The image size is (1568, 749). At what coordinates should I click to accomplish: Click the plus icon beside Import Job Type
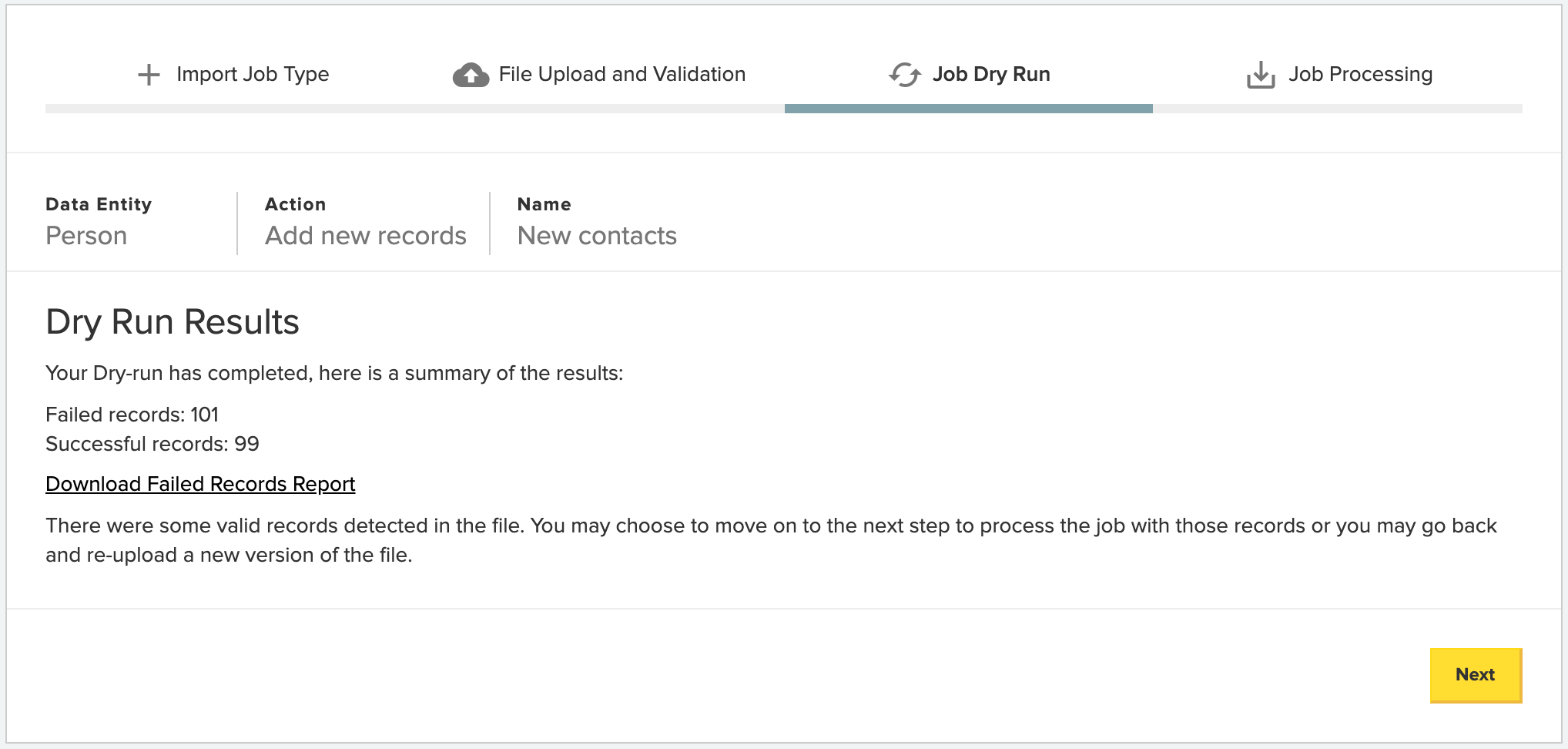pos(149,75)
